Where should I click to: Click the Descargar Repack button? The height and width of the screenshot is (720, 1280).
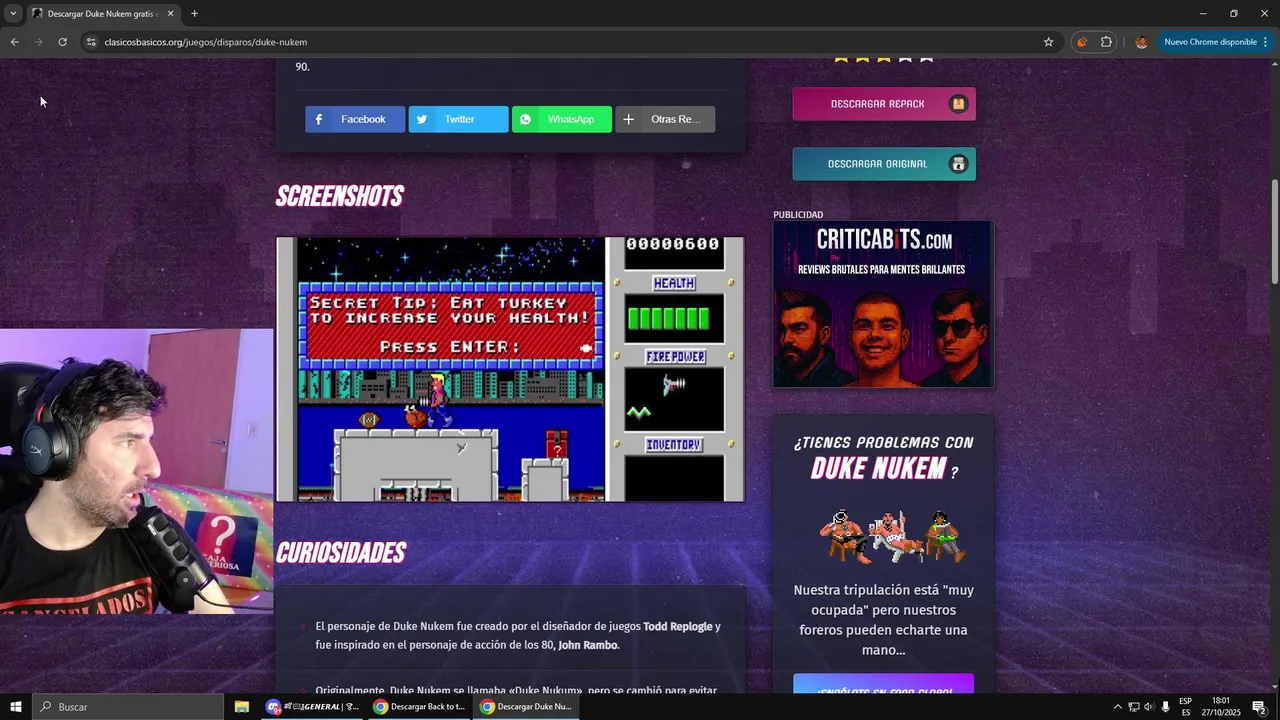pos(884,104)
